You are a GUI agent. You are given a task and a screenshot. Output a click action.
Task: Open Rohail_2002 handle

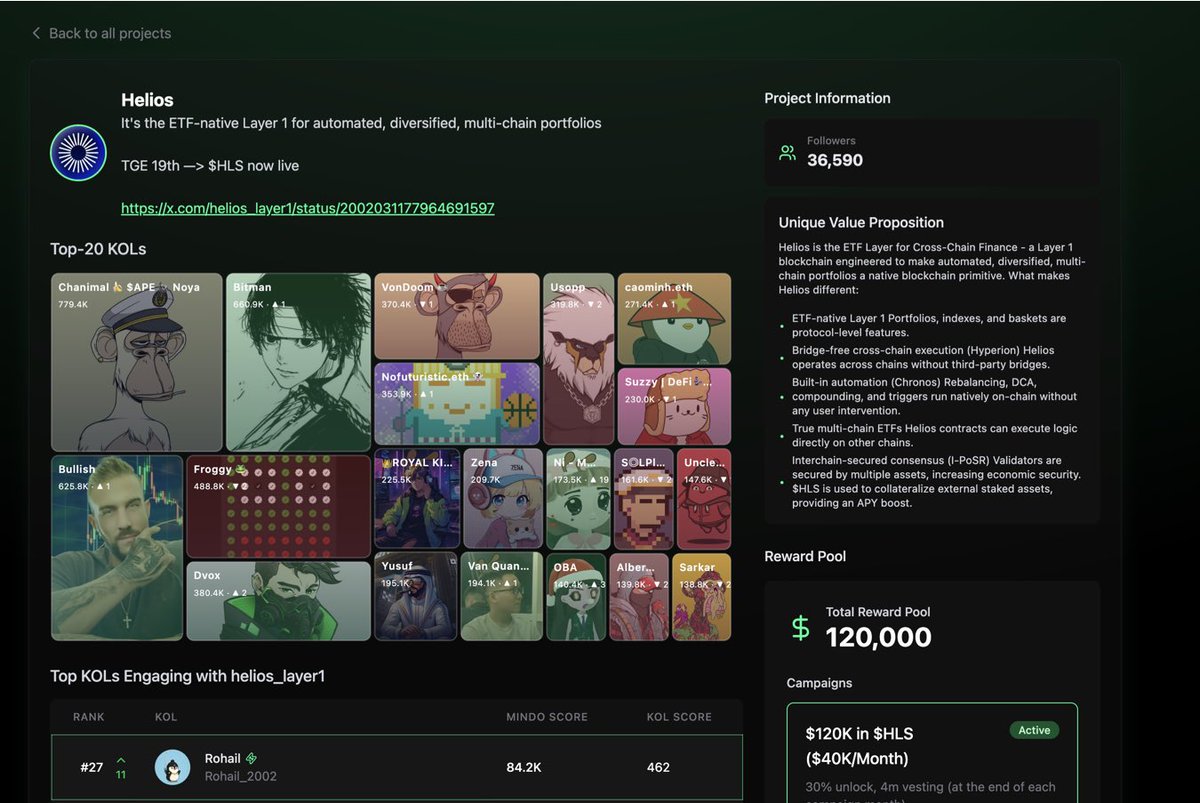tap(241, 776)
